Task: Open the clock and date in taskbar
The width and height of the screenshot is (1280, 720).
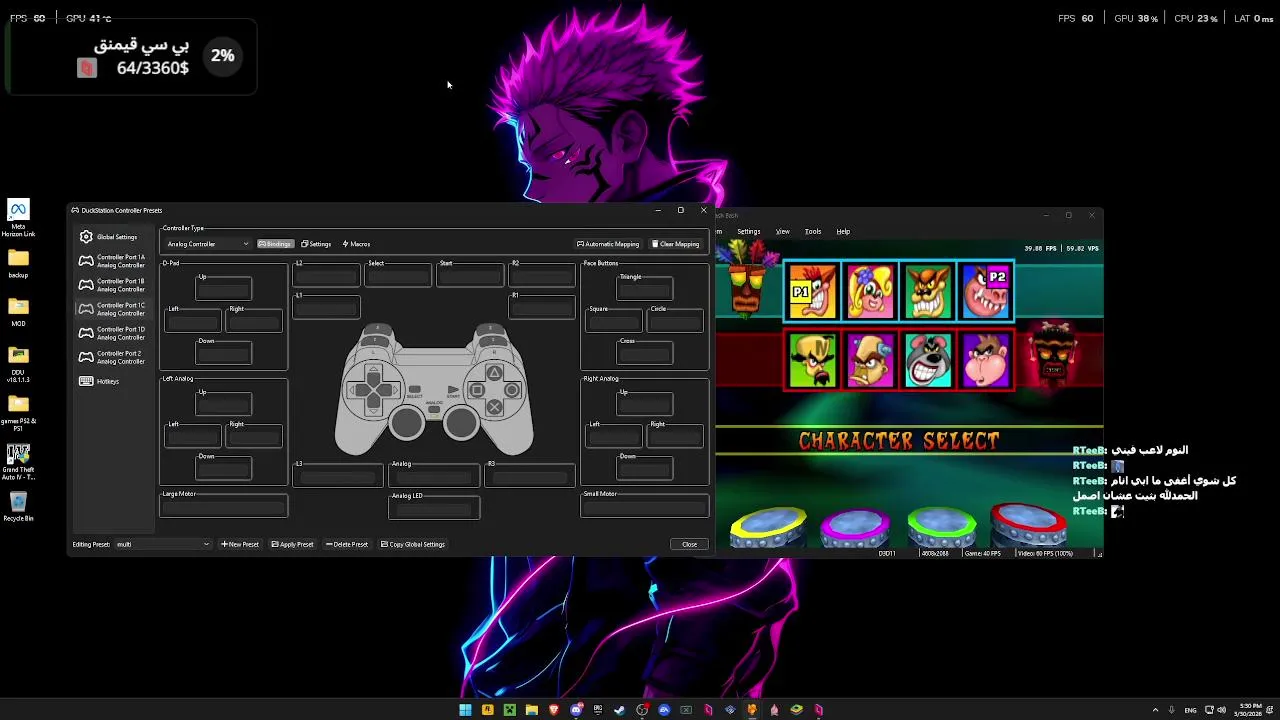Action: pos(1250,710)
